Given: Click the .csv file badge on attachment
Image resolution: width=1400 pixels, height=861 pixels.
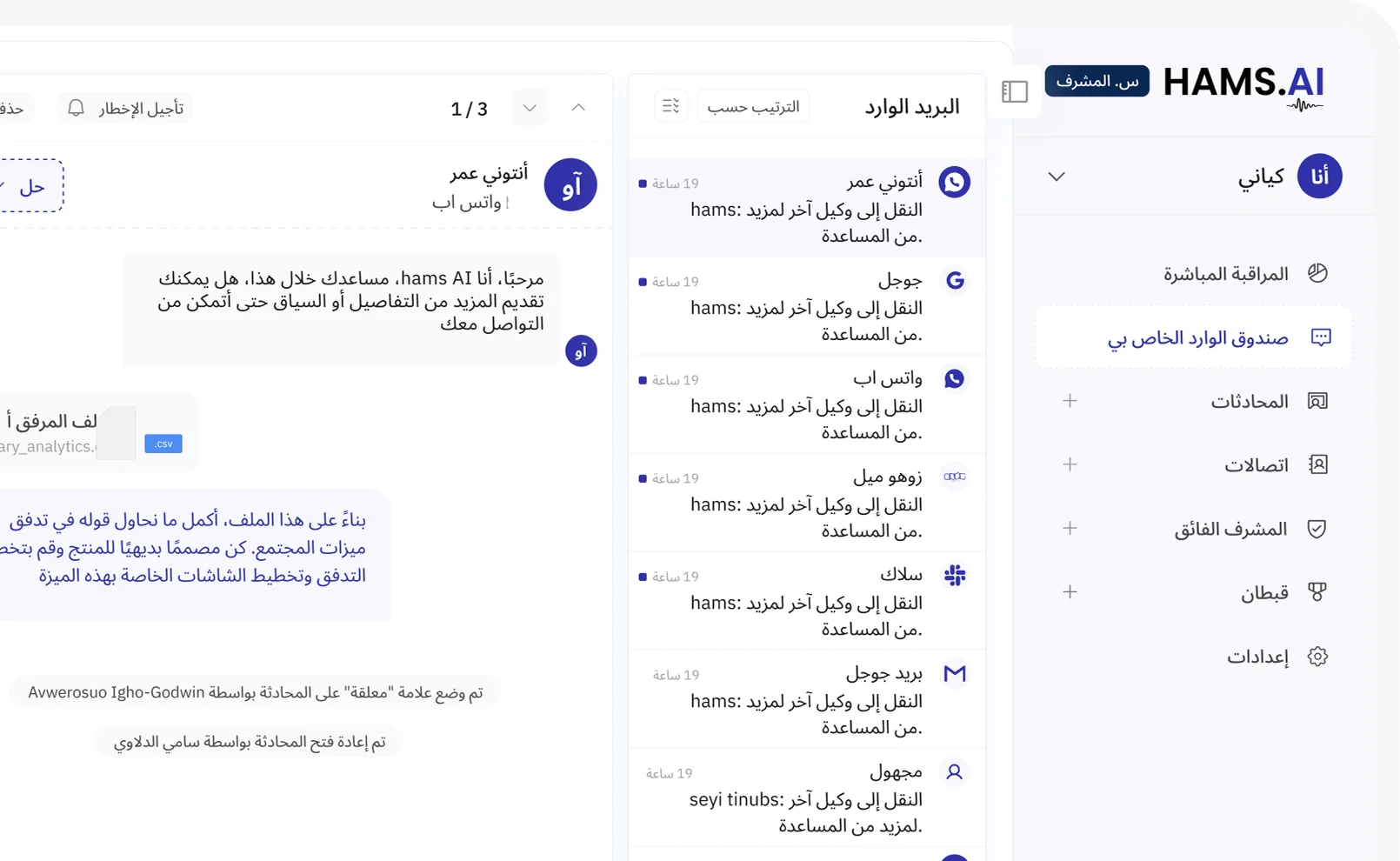Looking at the screenshot, I should click(163, 444).
